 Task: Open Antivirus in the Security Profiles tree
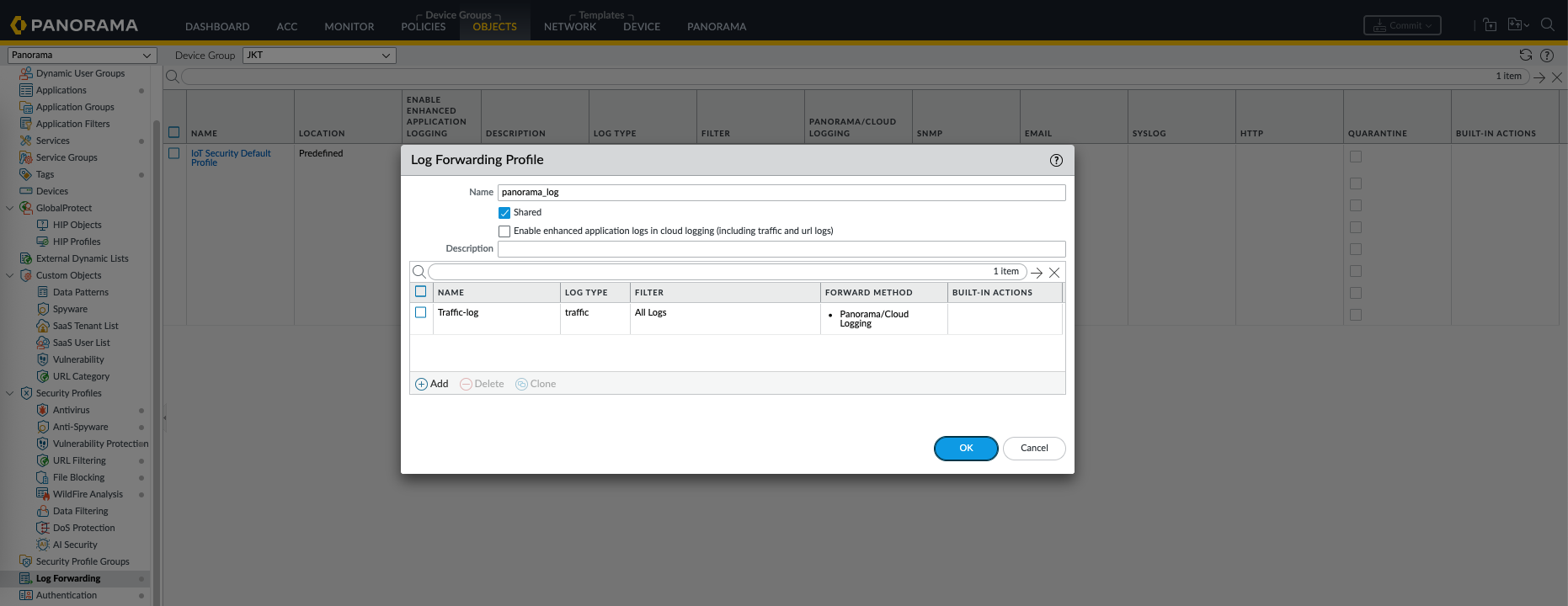(71, 410)
